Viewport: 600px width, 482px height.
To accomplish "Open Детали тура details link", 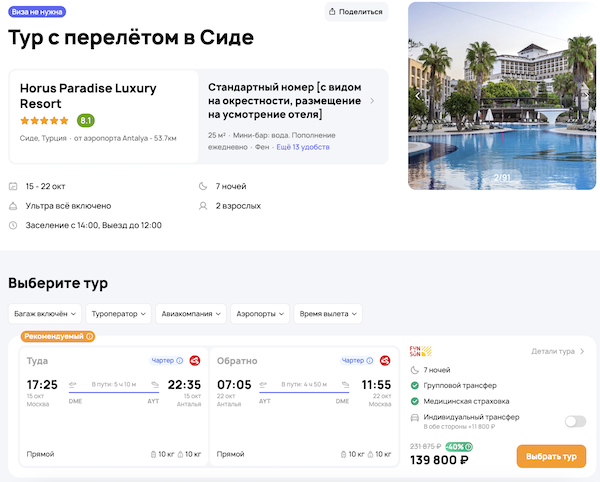I will coord(558,352).
